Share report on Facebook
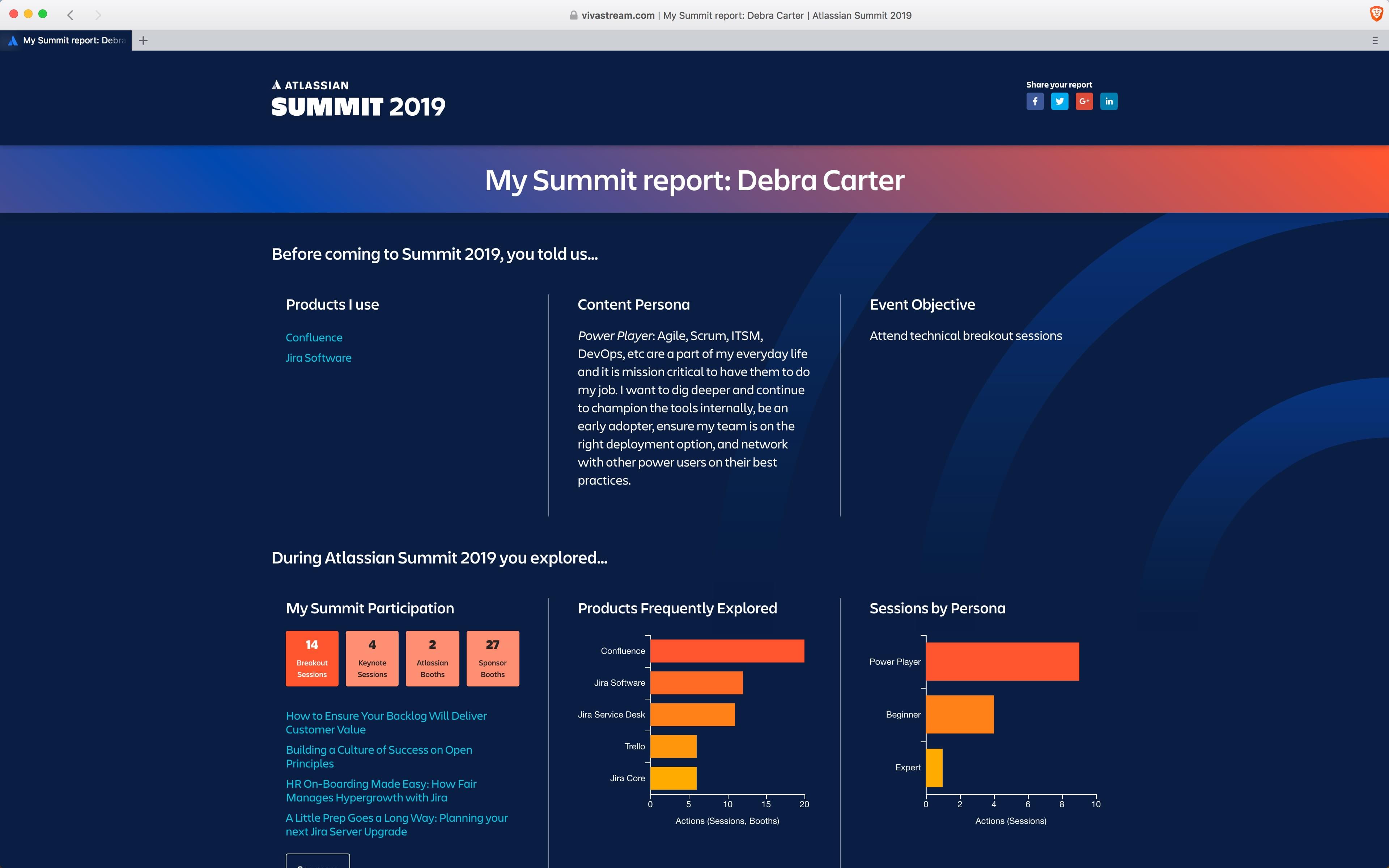 pos(1035,102)
